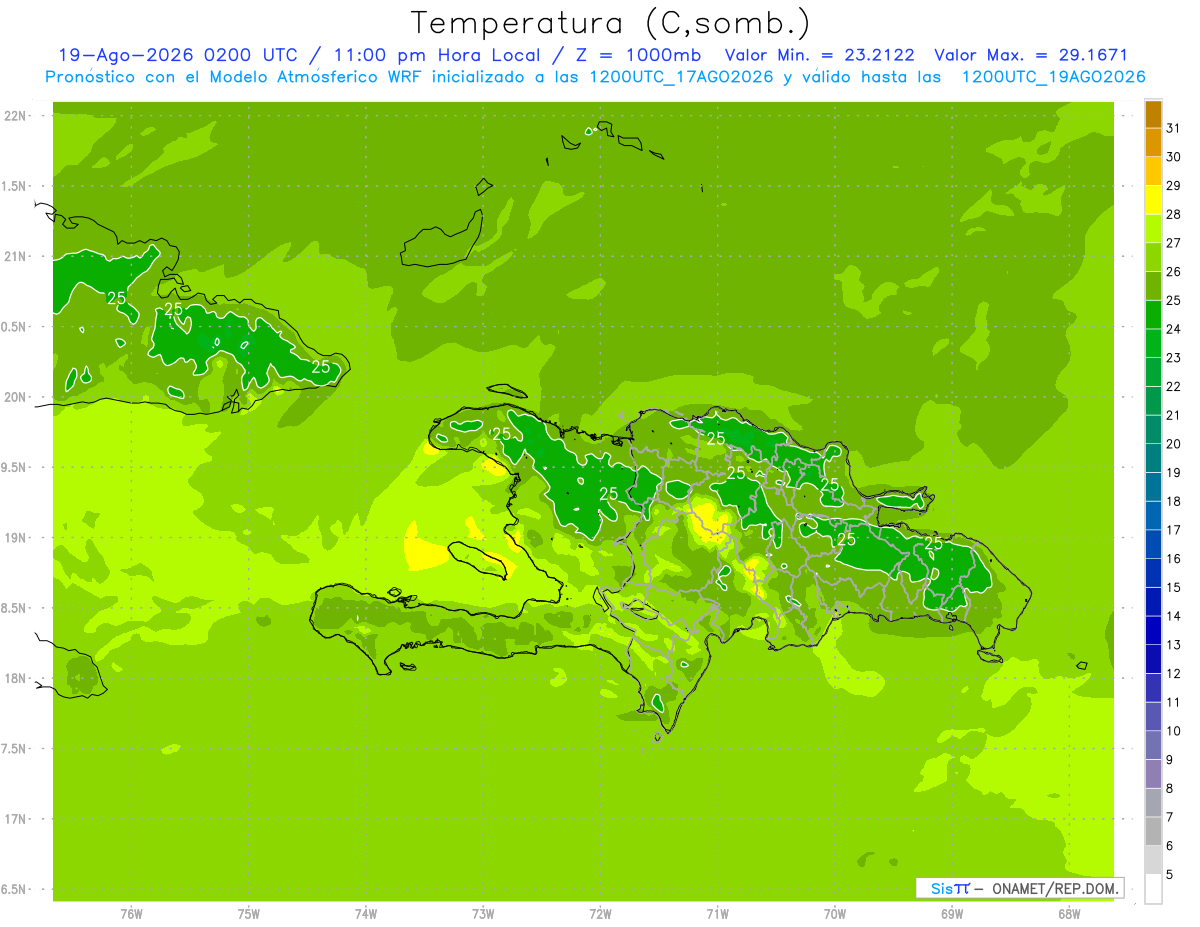Pick the green swatch between 24 and 25
The image size is (1200, 927).
1153,315
